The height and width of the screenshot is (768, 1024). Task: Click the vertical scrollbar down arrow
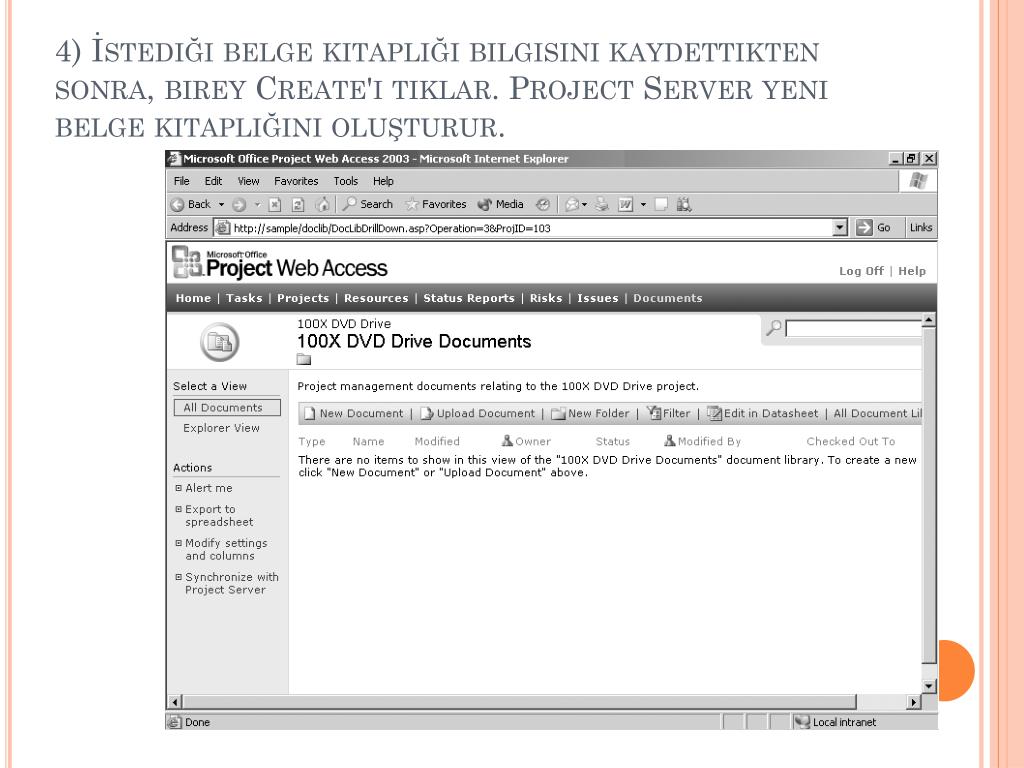point(929,686)
